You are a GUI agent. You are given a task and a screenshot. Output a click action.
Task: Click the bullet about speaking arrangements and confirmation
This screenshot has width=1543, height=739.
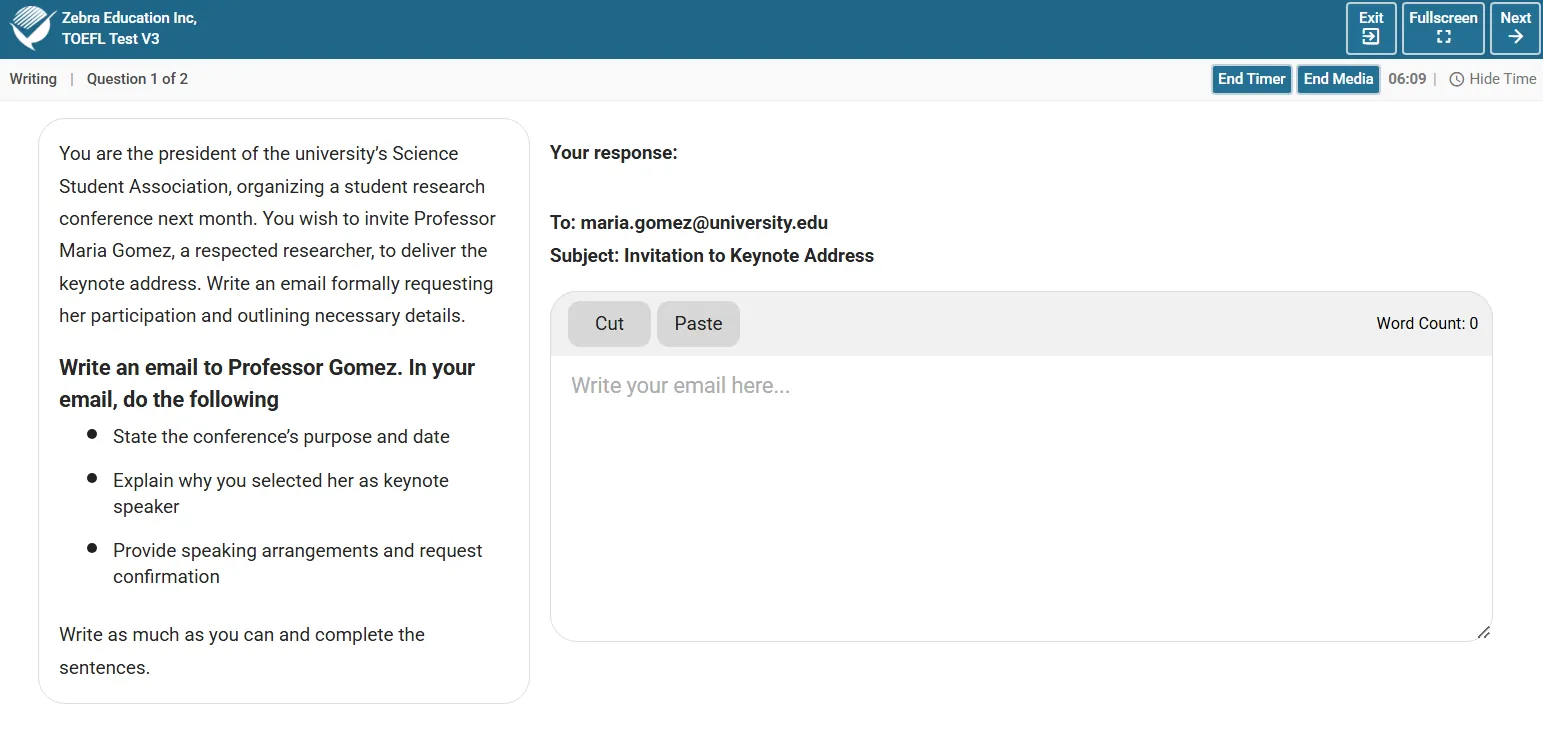point(298,564)
